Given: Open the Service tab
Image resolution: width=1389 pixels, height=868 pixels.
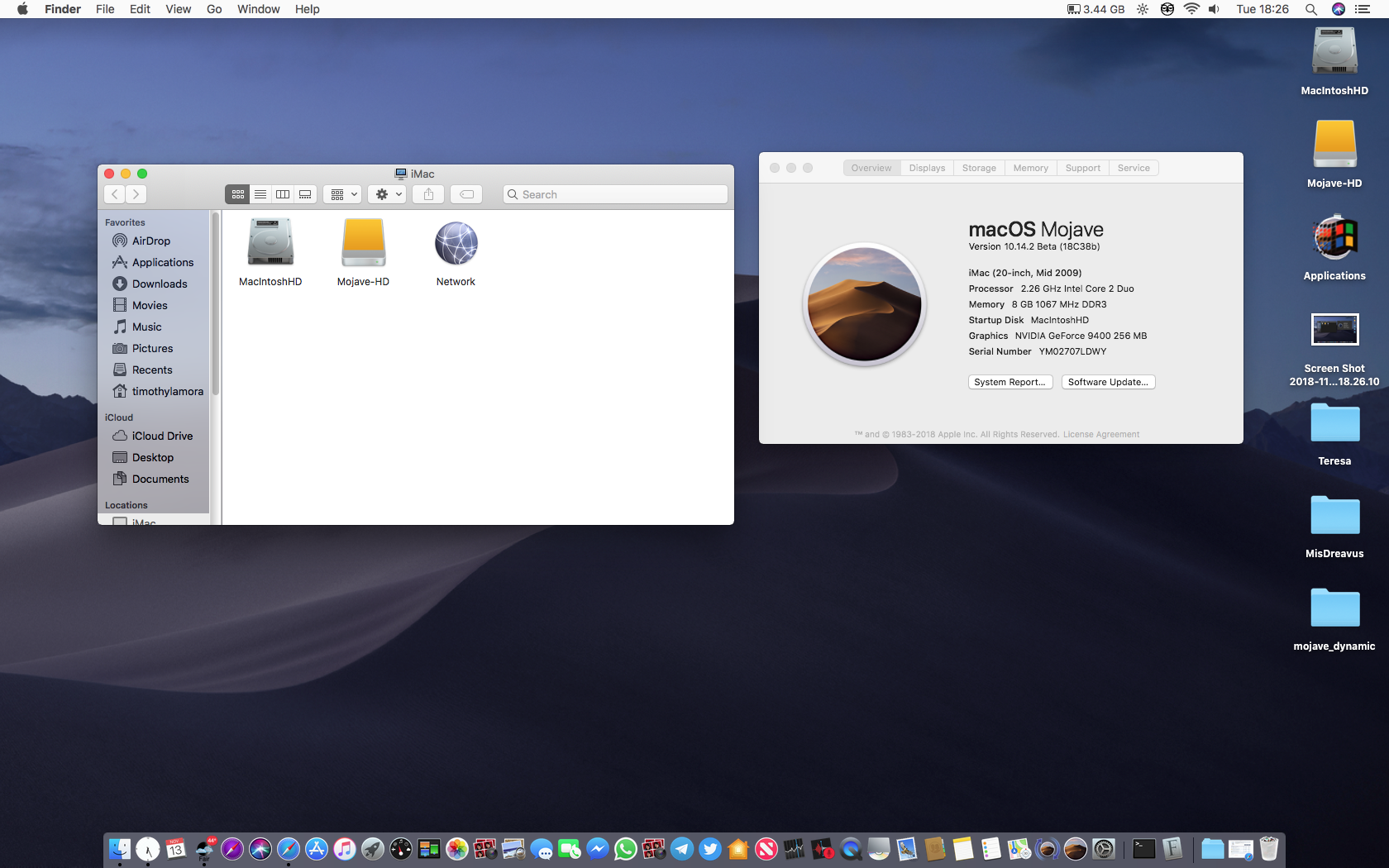Looking at the screenshot, I should 1134,168.
